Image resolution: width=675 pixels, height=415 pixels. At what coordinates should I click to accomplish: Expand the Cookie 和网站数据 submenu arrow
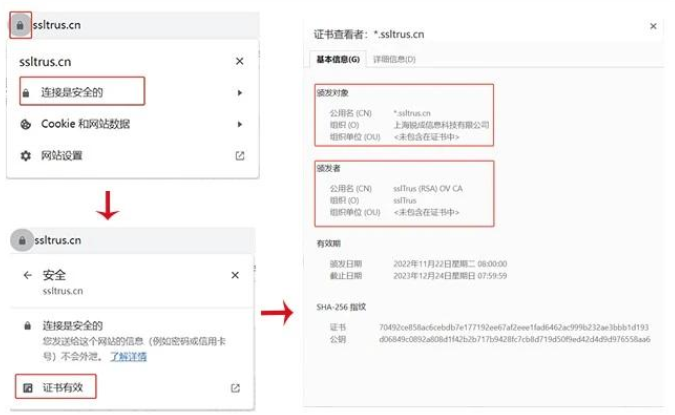click(x=240, y=124)
